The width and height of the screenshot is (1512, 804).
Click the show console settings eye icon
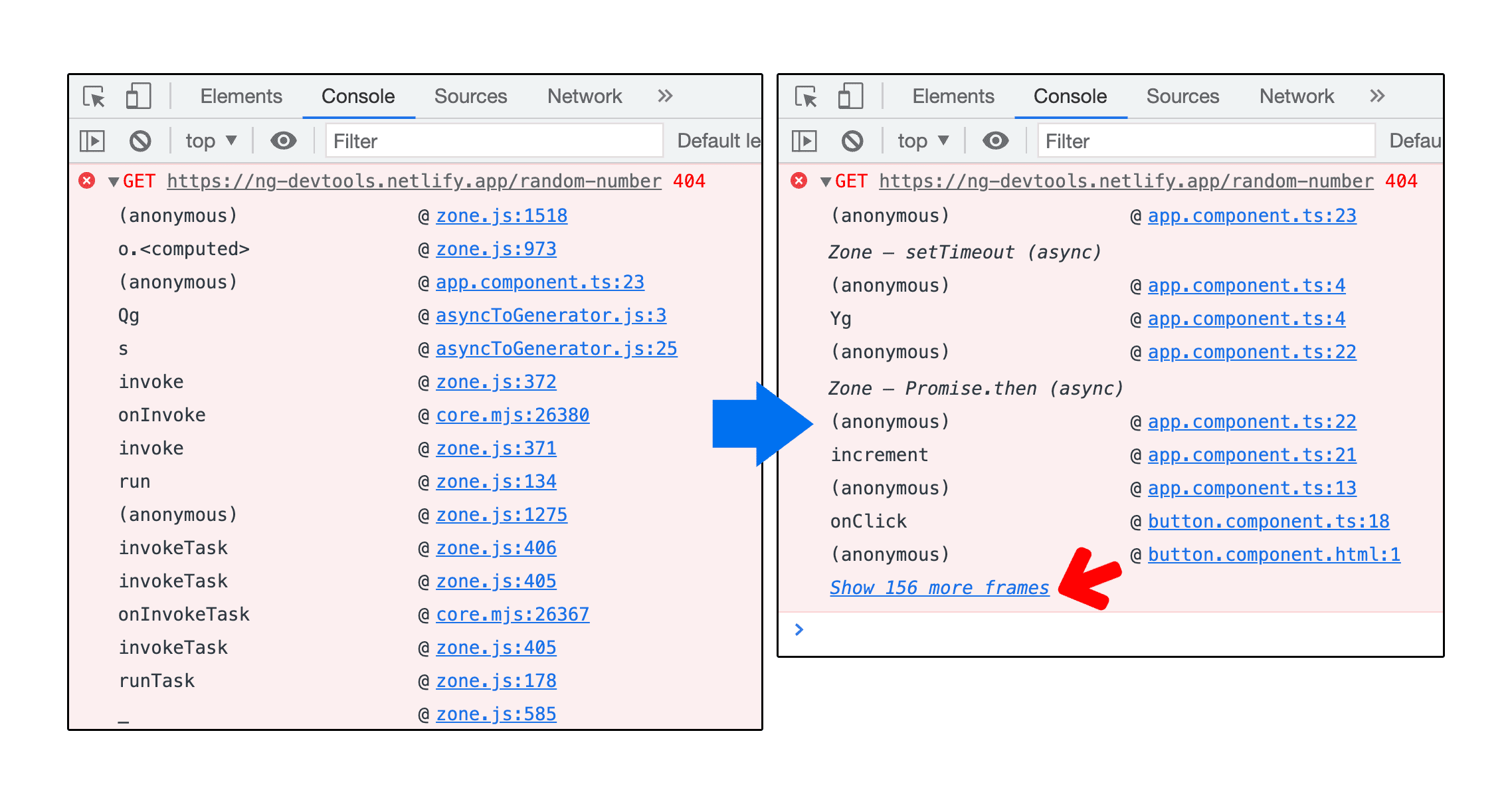coord(283,141)
